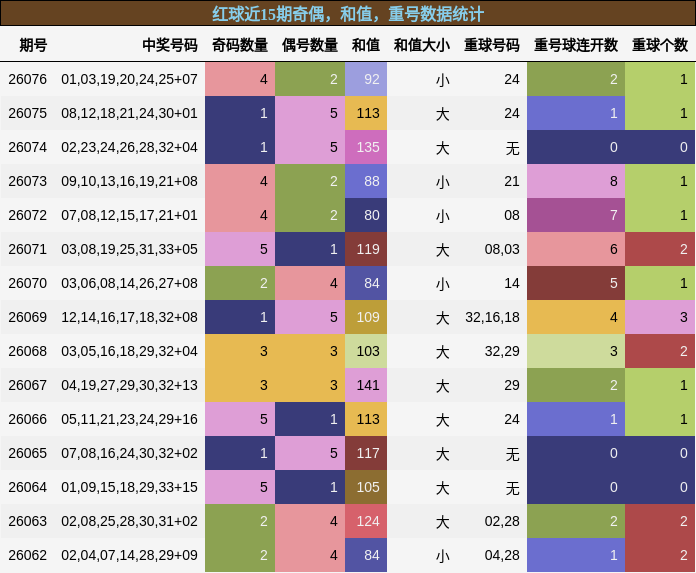Click winning numbers 05,11,21,23,24,29+16
This screenshot has width=696, height=573.
(x=130, y=419)
